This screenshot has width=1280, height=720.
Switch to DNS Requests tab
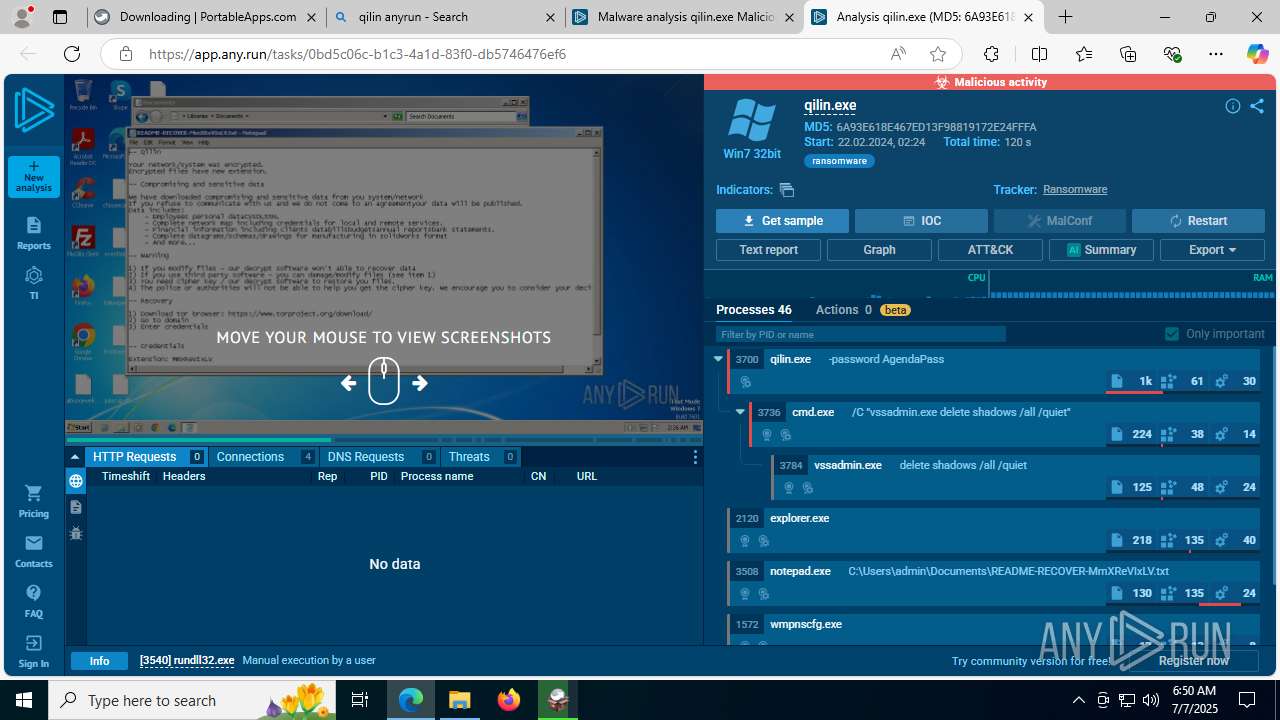click(x=378, y=457)
